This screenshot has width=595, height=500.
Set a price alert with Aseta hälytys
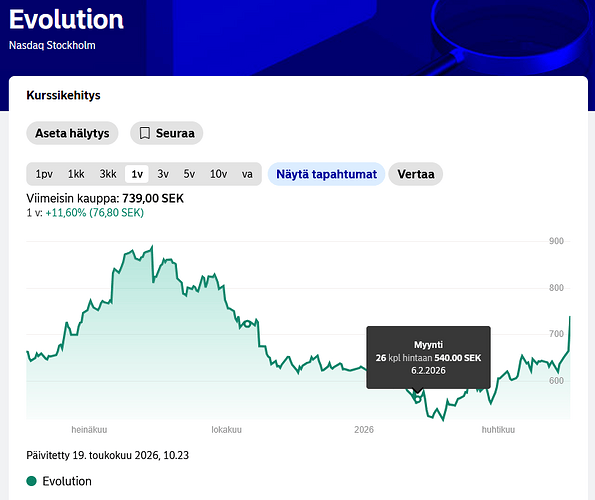pyautogui.click(x=72, y=133)
